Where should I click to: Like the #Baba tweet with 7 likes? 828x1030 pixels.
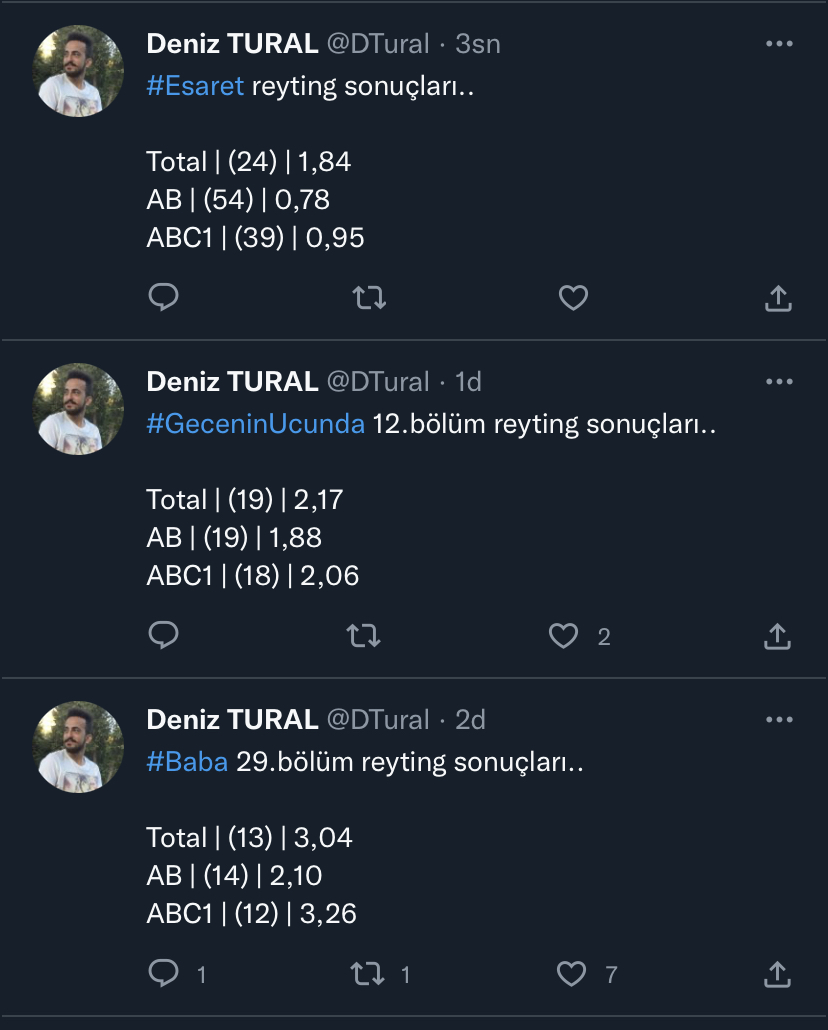point(571,973)
